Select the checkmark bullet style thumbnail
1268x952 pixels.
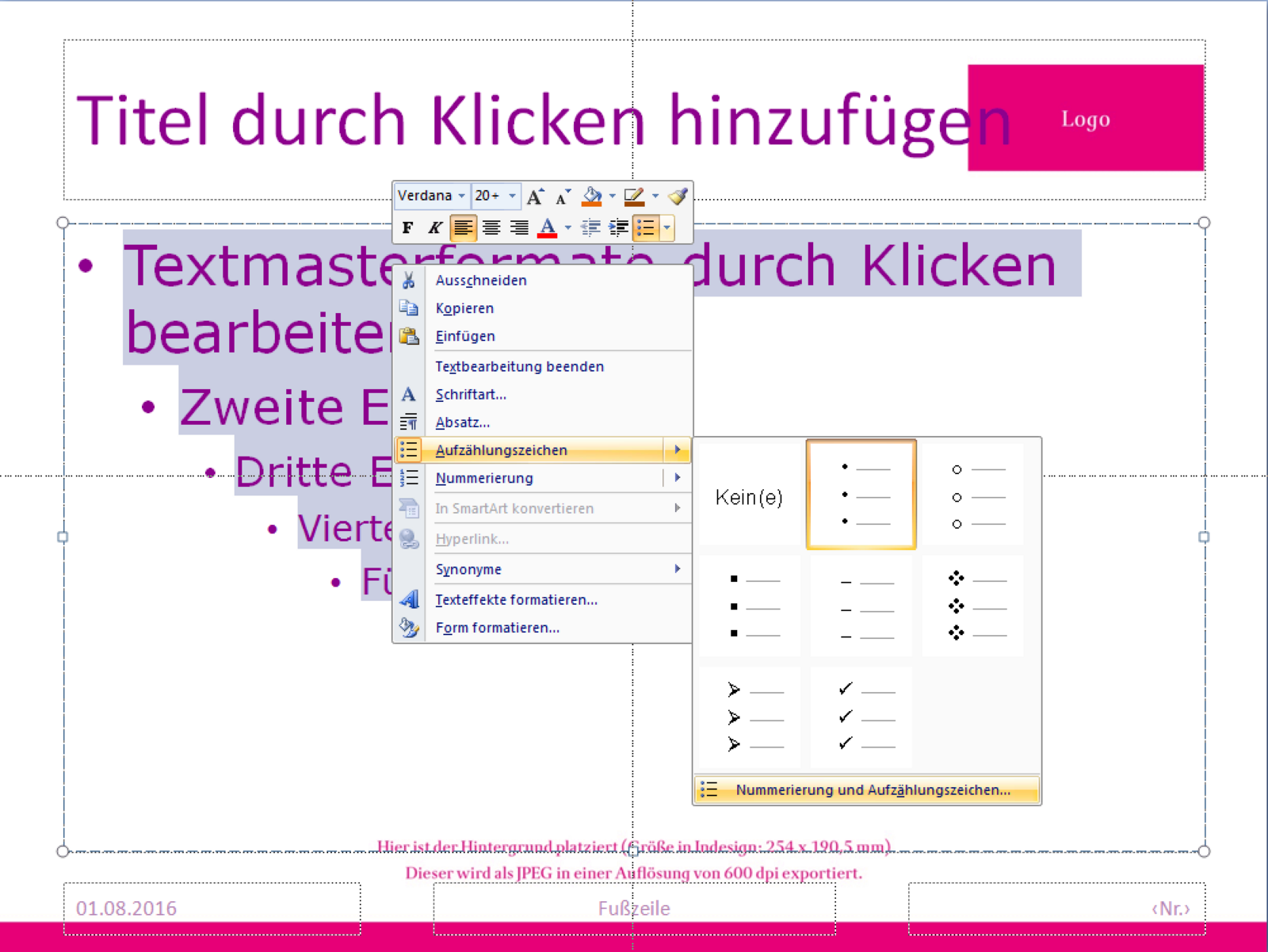click(x=861, y=717)
